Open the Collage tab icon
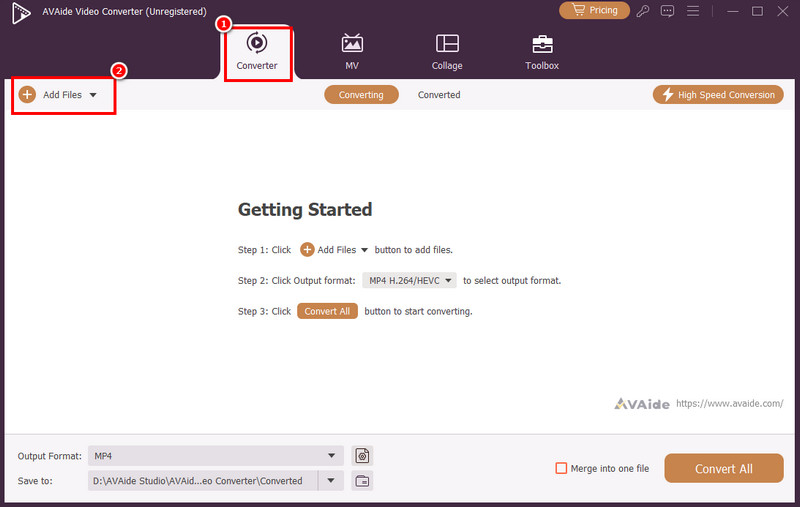This screenshot has width=800, height=507. [447, 45]
